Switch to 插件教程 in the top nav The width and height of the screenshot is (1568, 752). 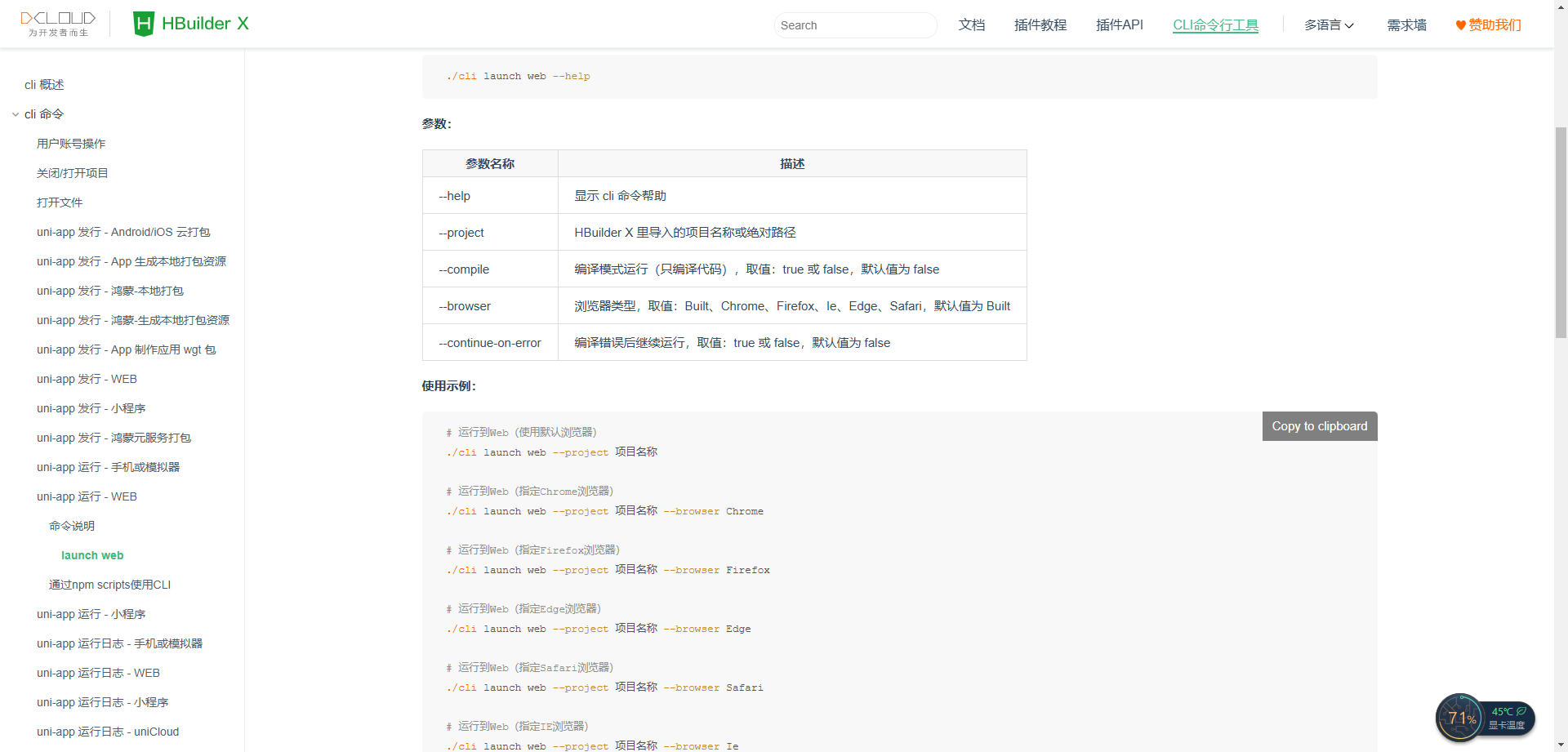pyautogui.click(x=1040, y=25)
